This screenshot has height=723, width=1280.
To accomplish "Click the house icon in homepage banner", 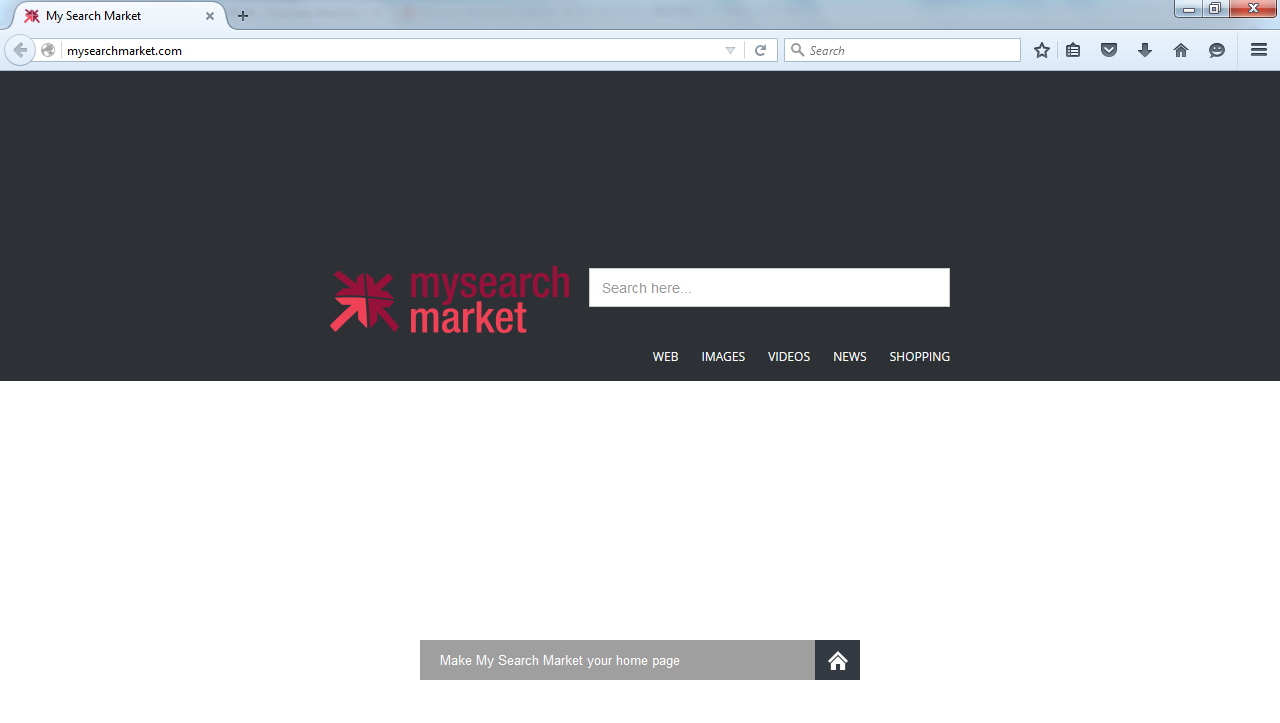I will [x=838, y=660].
